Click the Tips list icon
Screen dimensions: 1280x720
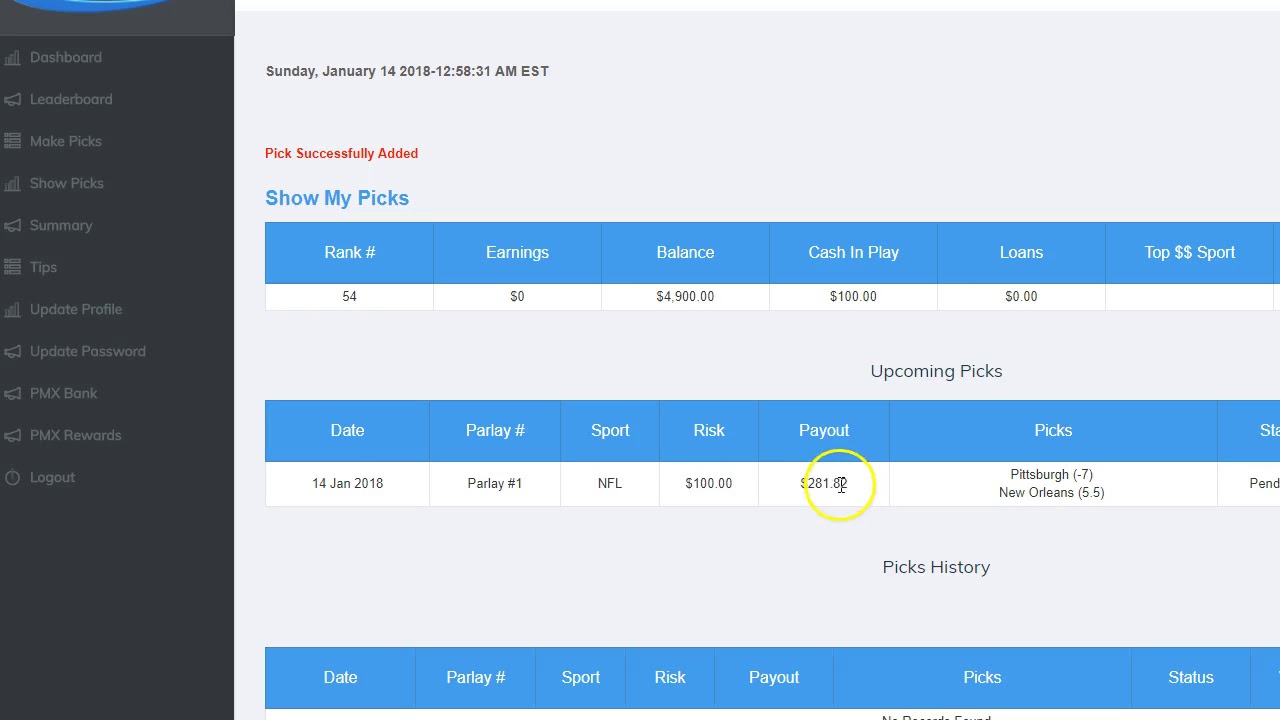[x=12, y=268]
